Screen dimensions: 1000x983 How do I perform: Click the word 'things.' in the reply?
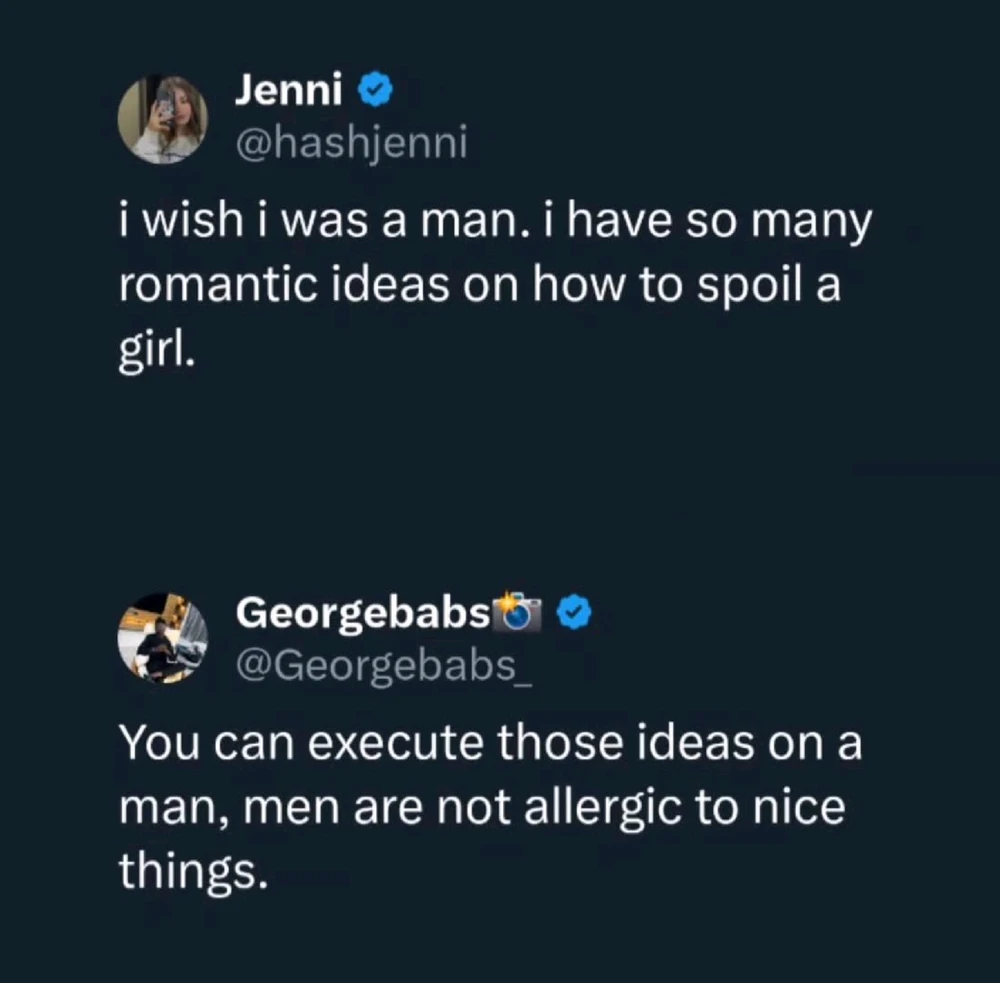(x=194, y=874)
